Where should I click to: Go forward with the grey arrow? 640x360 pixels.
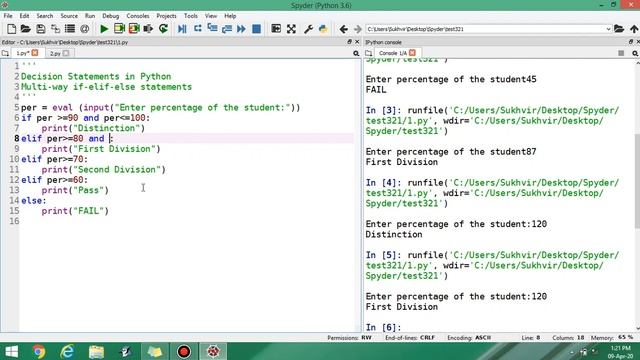click(x=358, y=29)
